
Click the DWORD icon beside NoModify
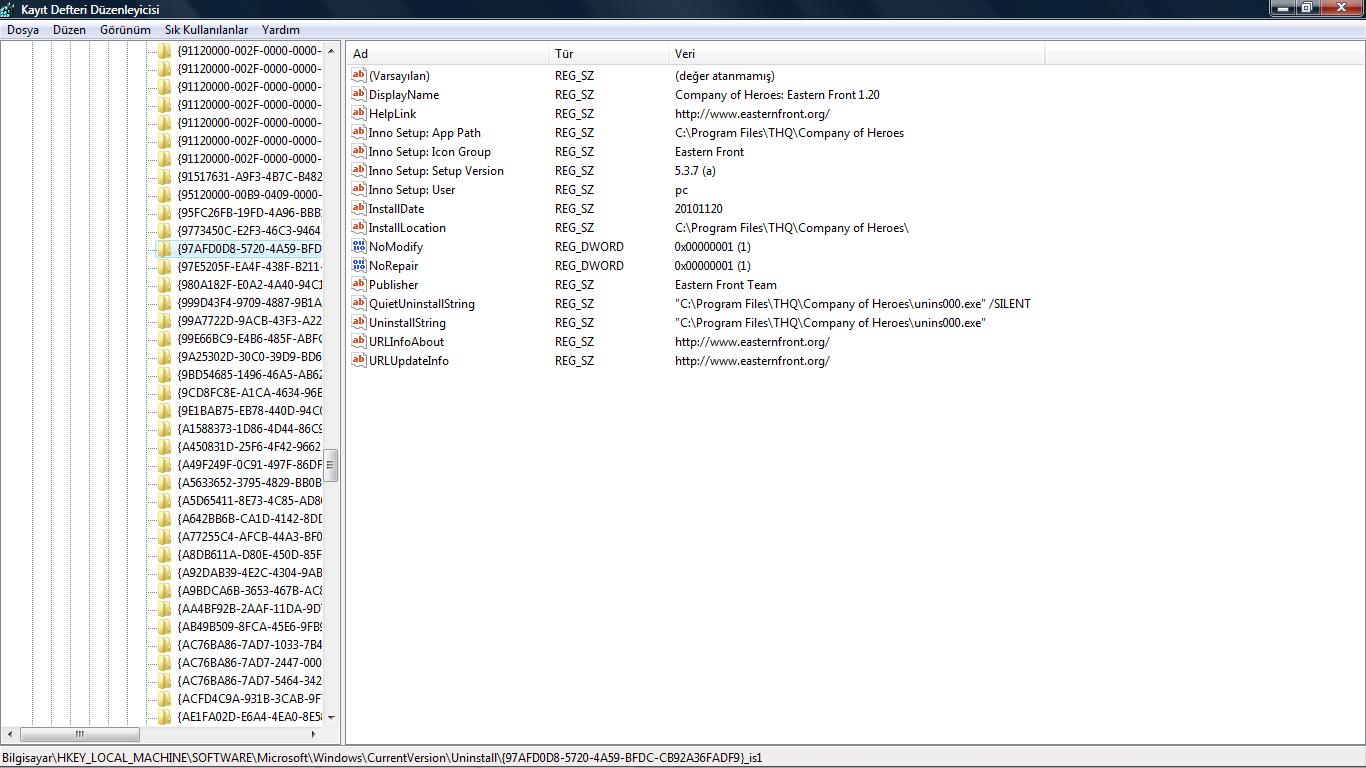tap(359, 246)
